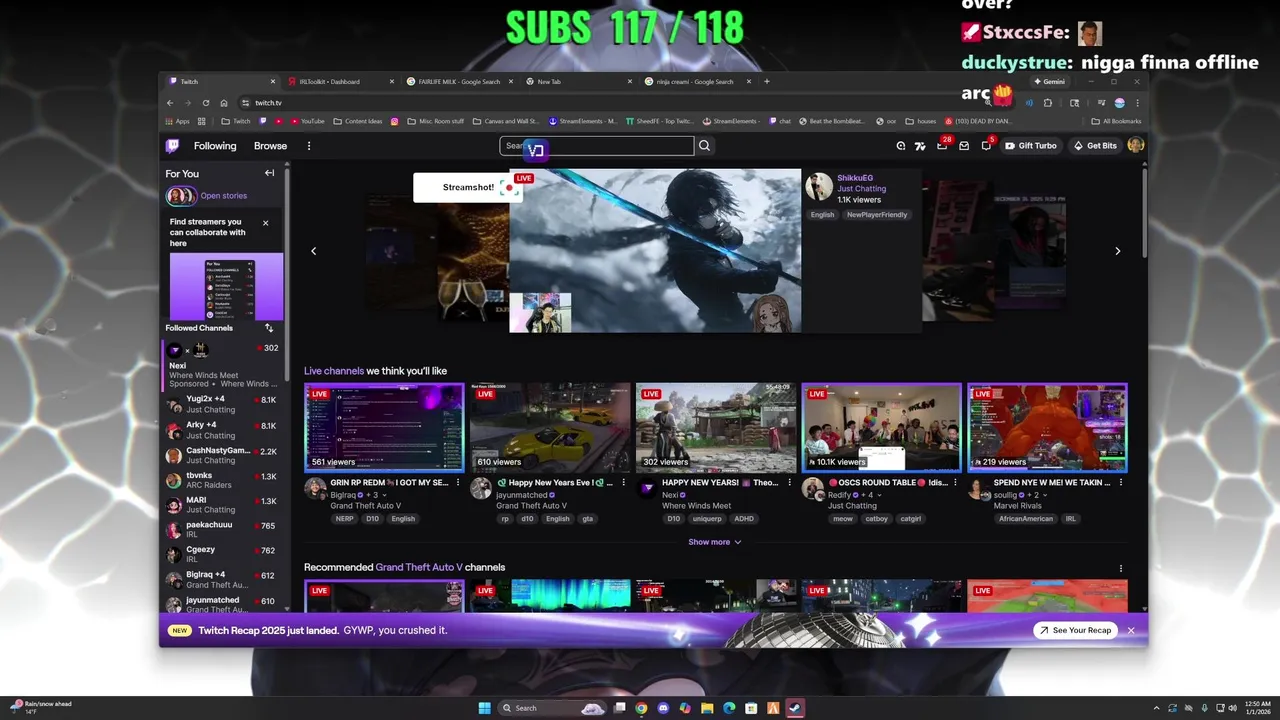This screenshot has width=1280, height=720.
Task: Open Windows Start menu
Action: point(485,708)
